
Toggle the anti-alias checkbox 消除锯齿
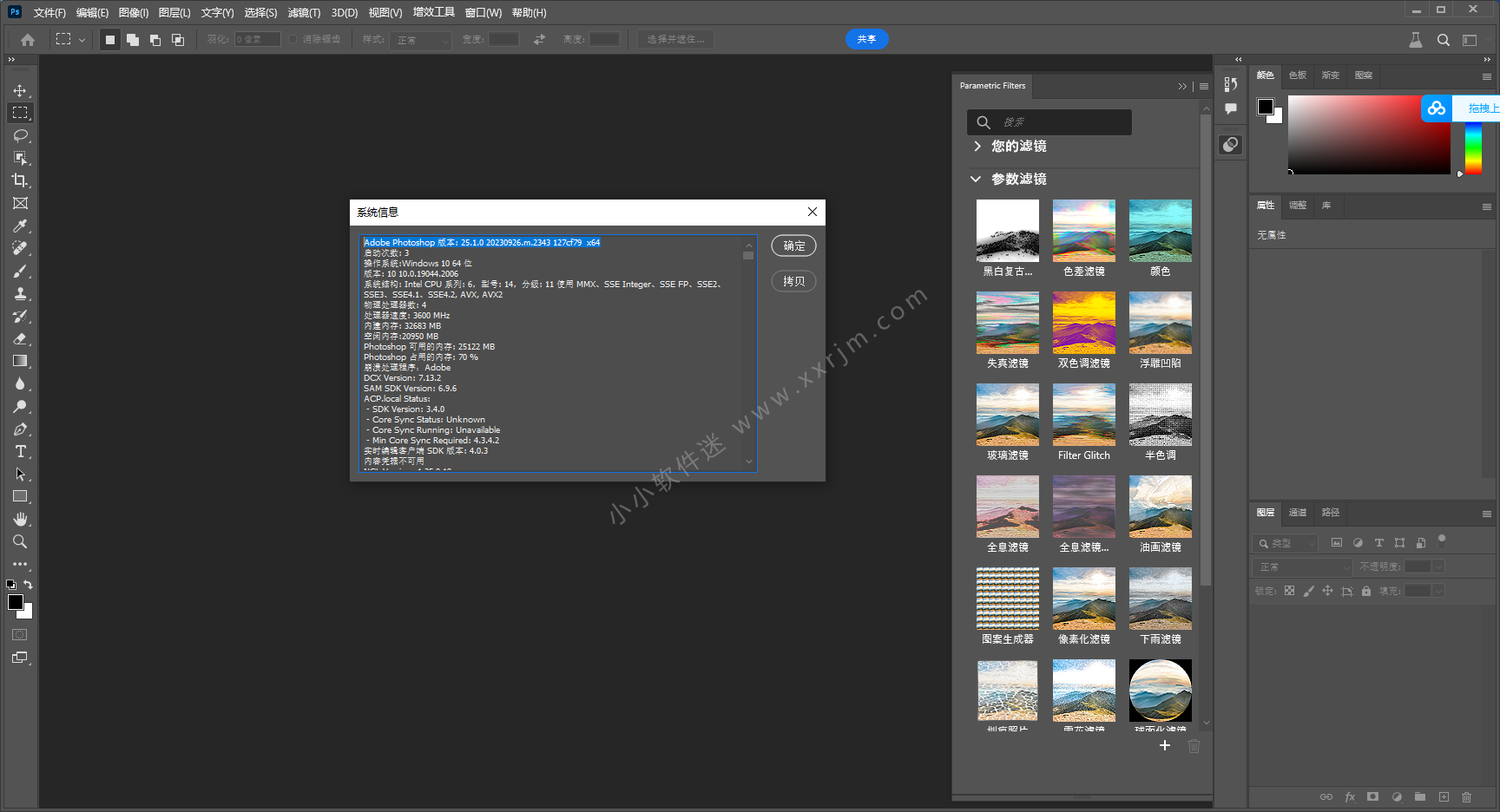(x=293, y=39)
